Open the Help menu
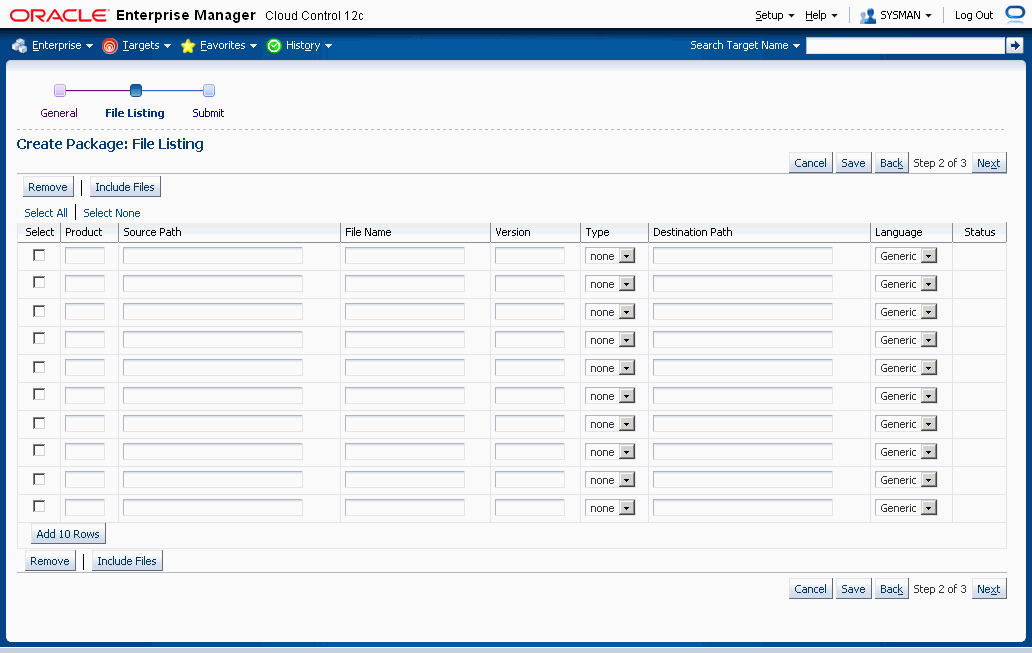Screen dimensions: 1032x653 (821, 15)
